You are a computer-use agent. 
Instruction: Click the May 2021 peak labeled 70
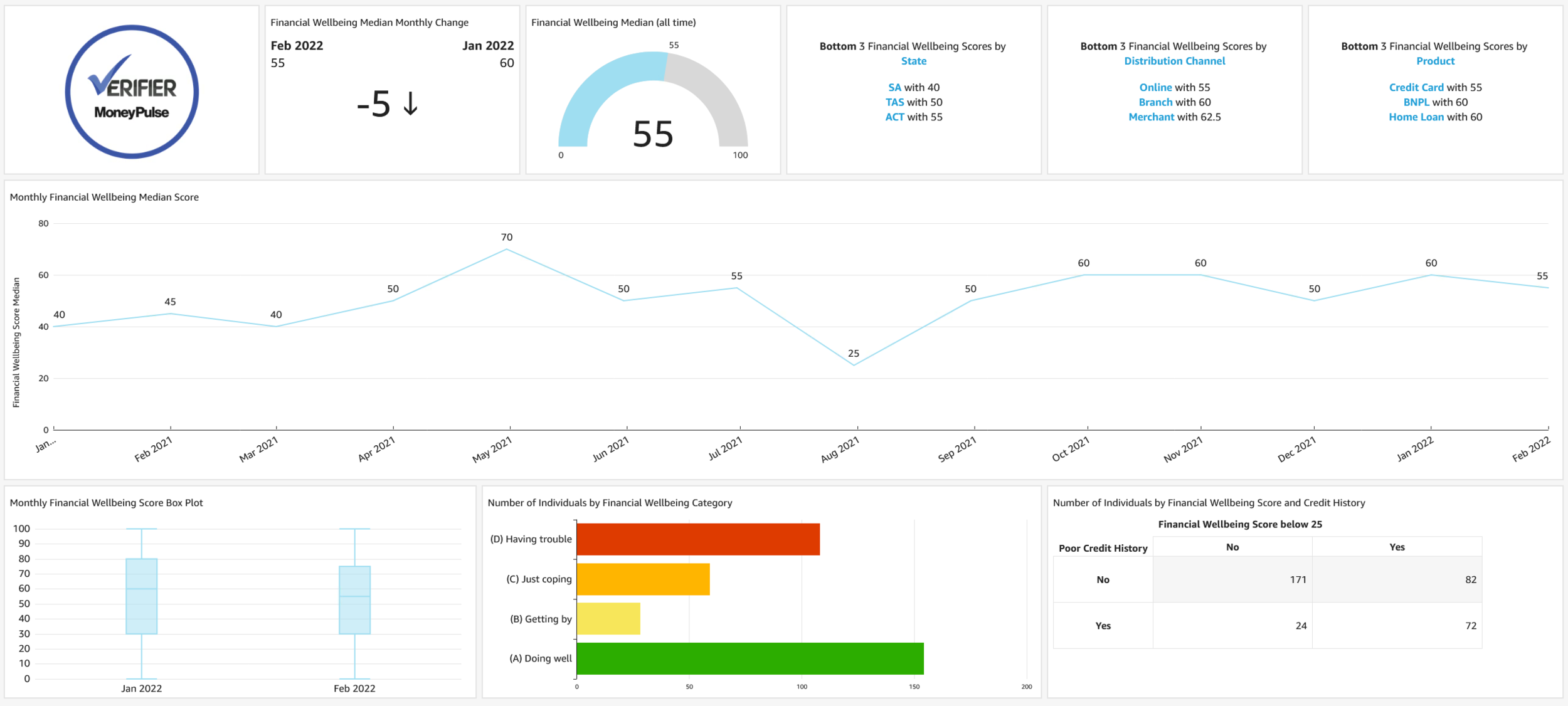click(507, 250)
